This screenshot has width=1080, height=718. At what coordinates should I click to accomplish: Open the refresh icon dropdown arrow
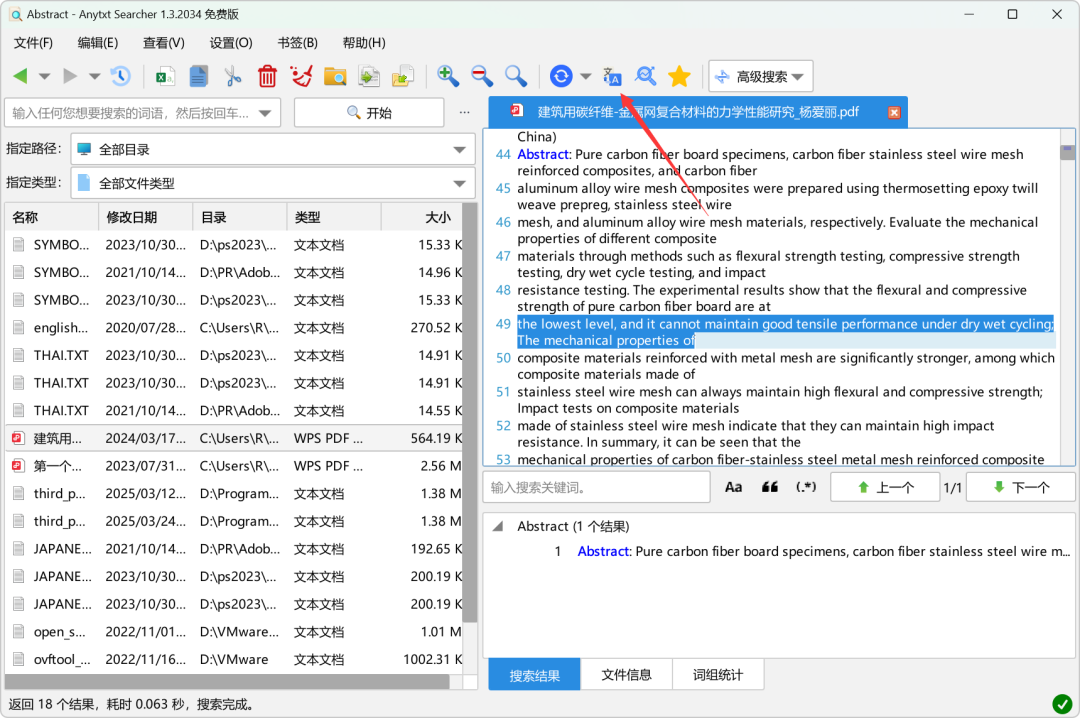(586, 76)
